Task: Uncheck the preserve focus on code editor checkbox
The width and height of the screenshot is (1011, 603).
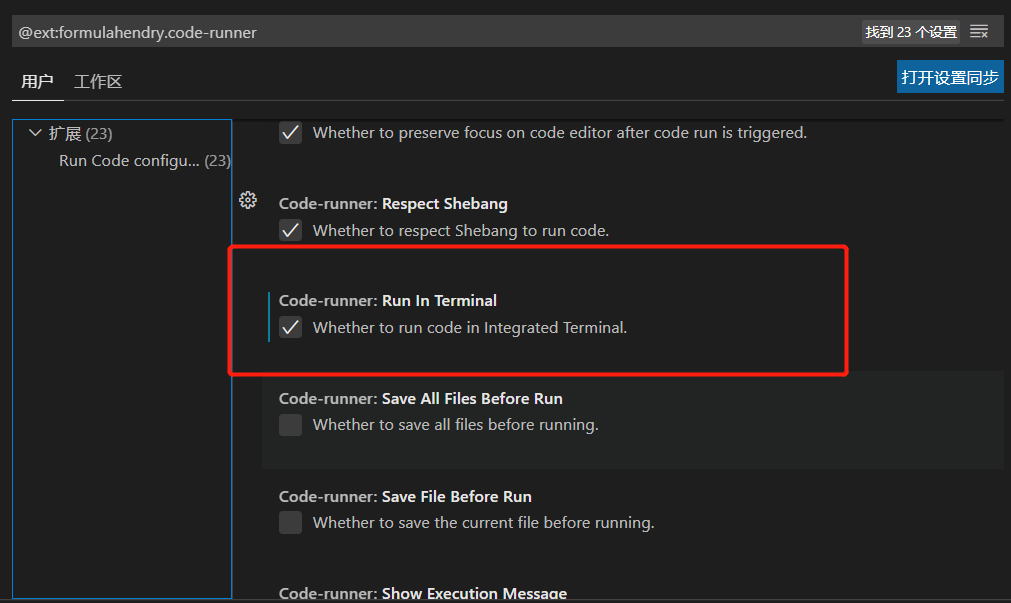Action: (290, 132)
